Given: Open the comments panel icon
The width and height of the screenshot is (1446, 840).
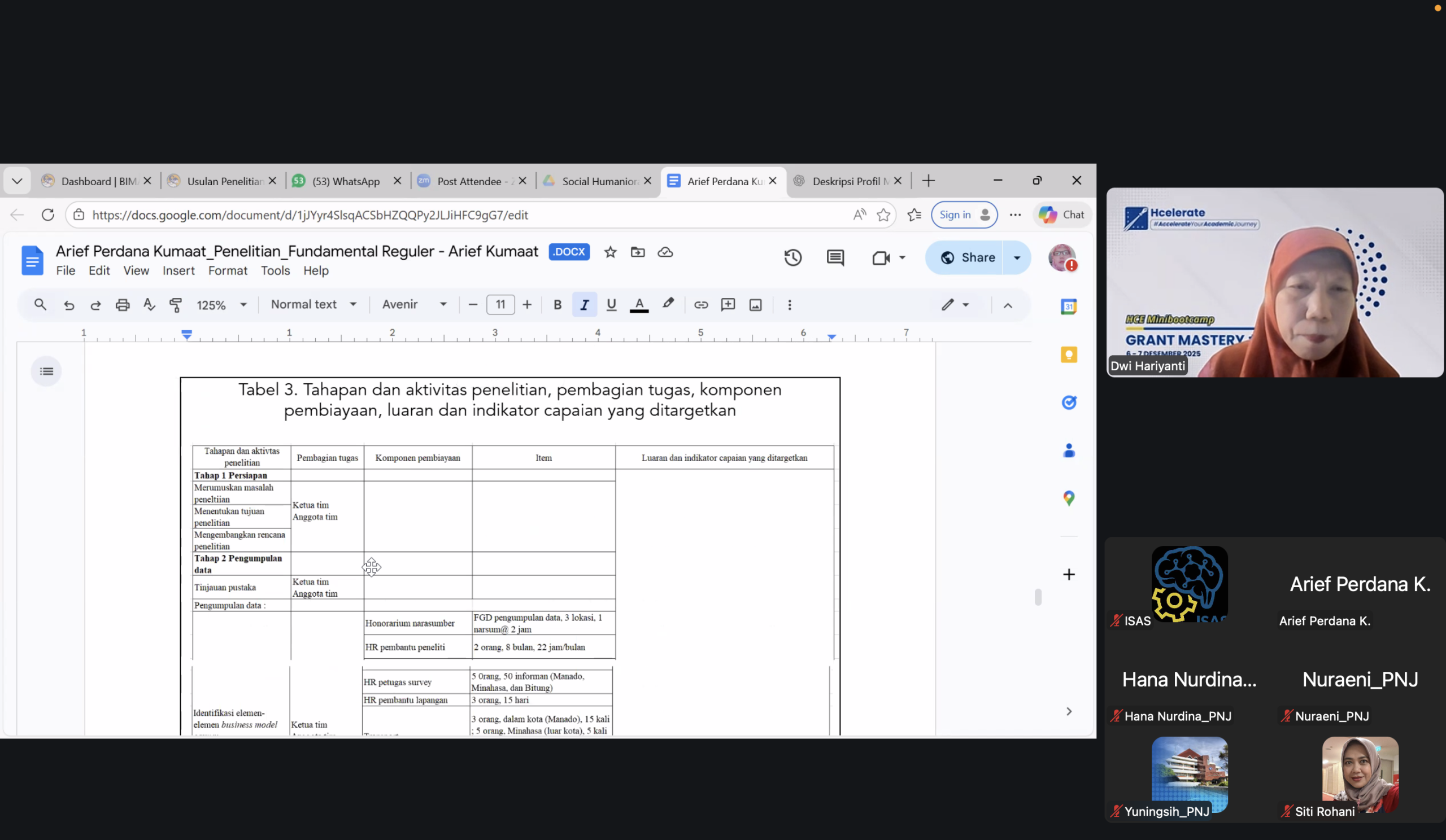Looking at the screenshot, I should pyautogui.click(x=835, y=258).
